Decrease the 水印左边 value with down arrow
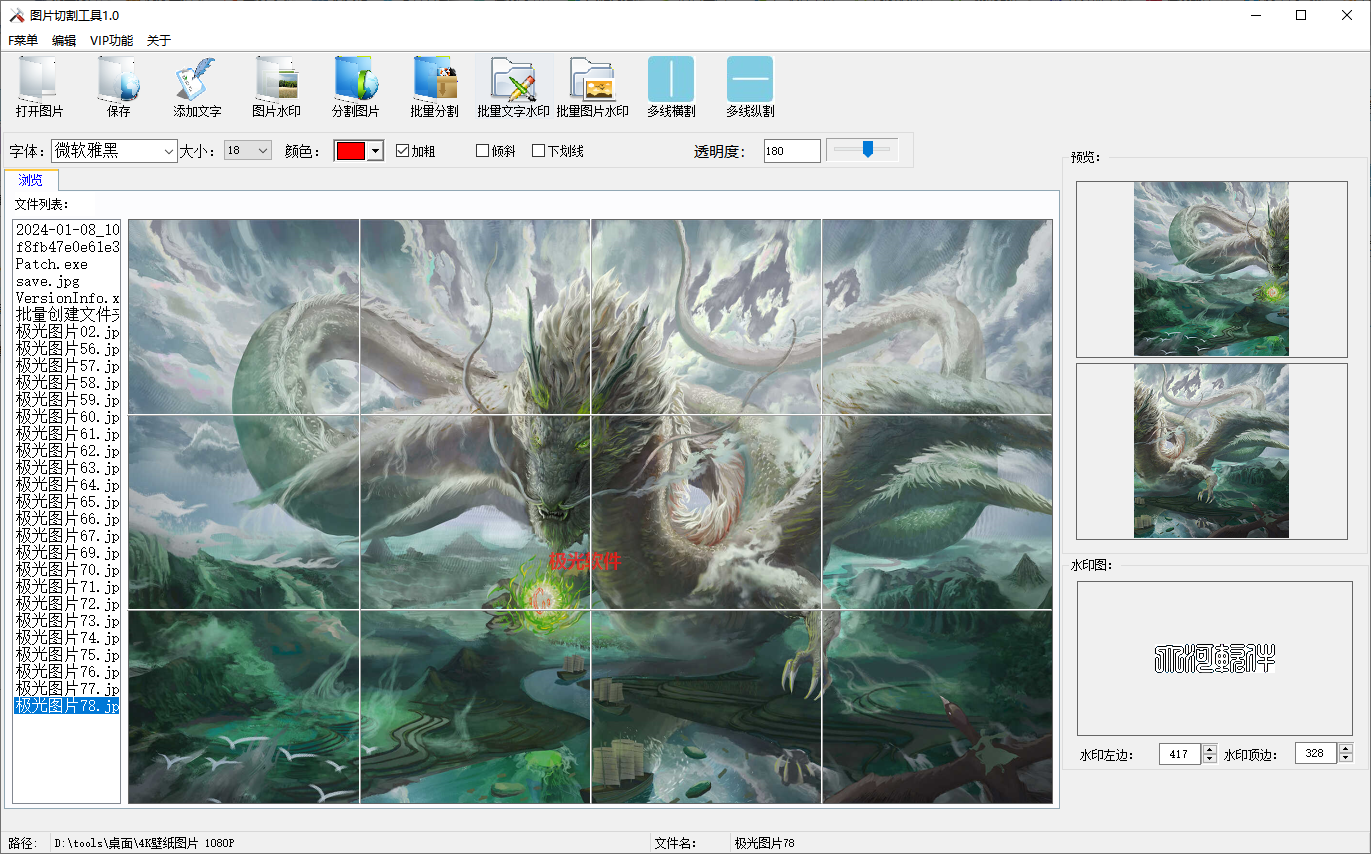 [x=1210, y=759]
